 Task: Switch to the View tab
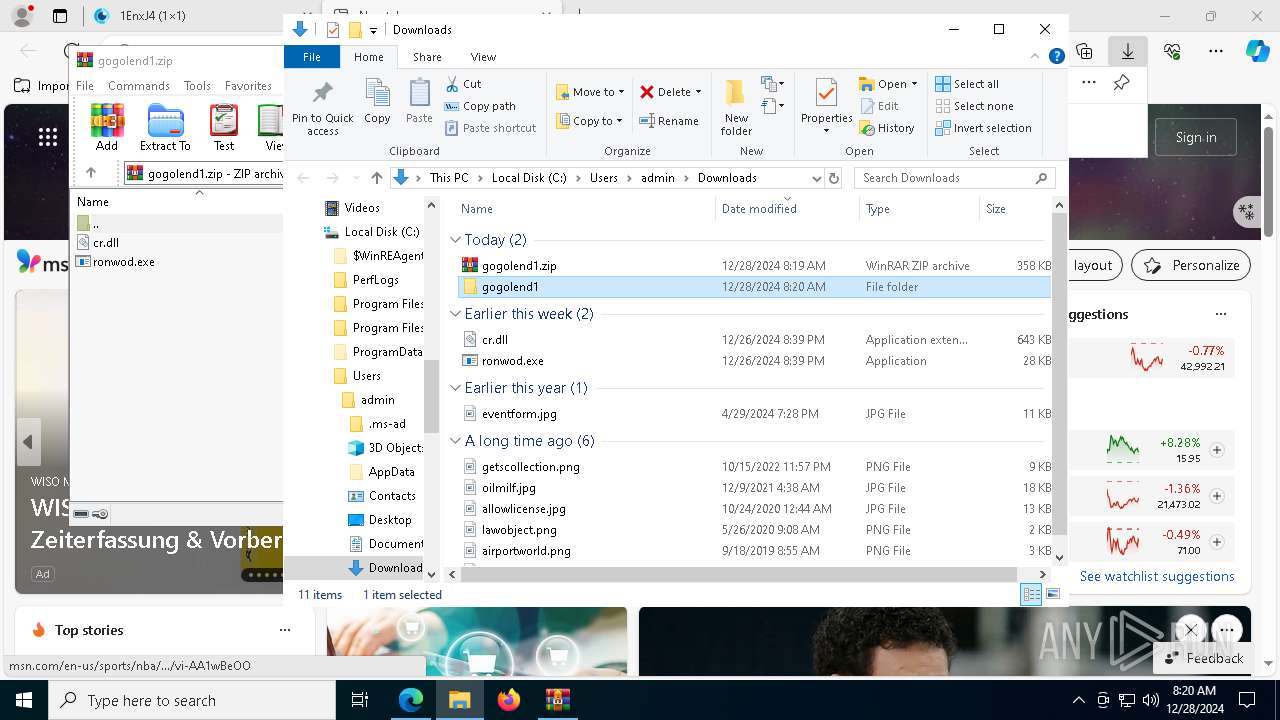[x=483, y=57]
